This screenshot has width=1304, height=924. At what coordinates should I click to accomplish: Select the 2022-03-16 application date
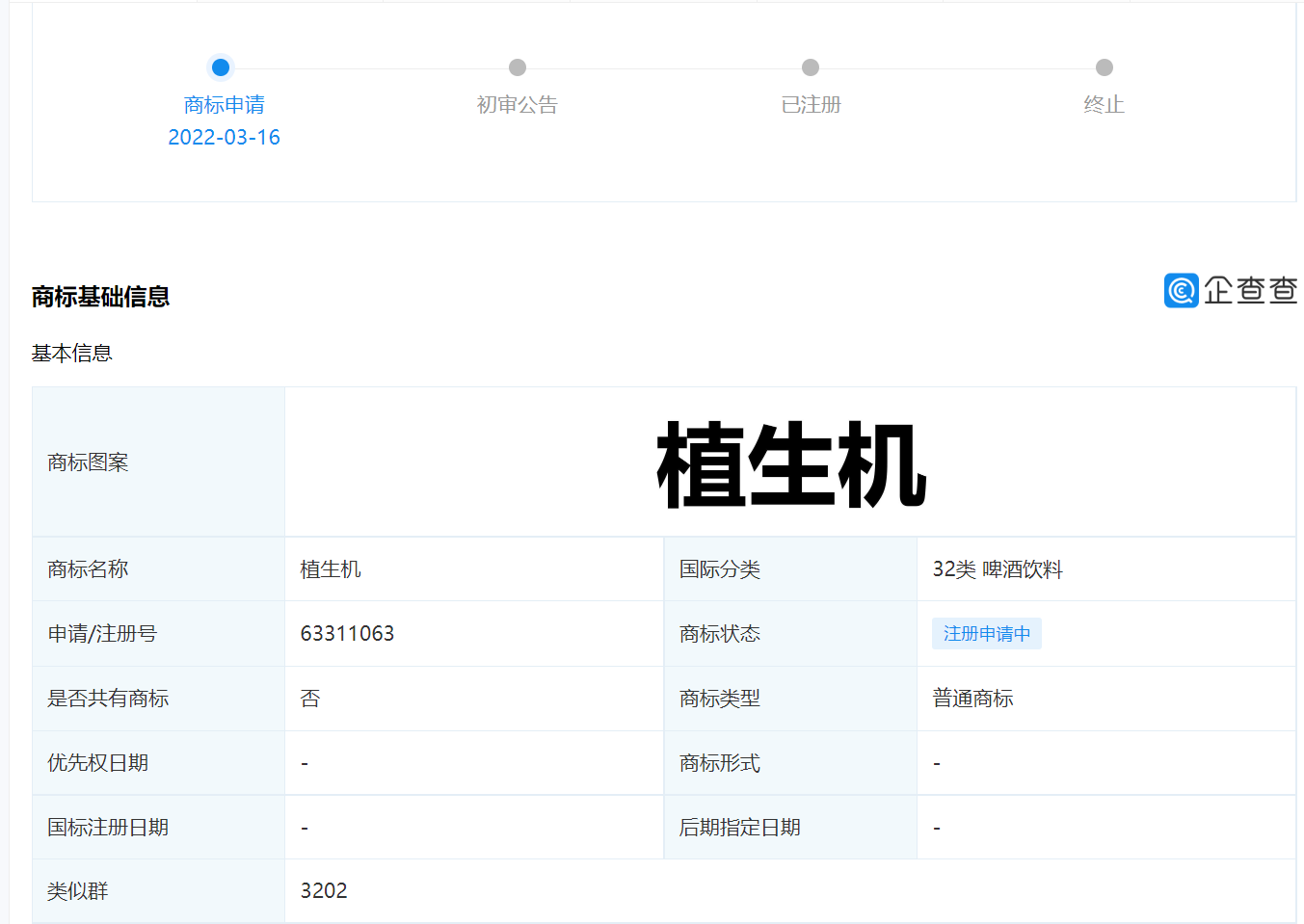[x=225, y=137]
